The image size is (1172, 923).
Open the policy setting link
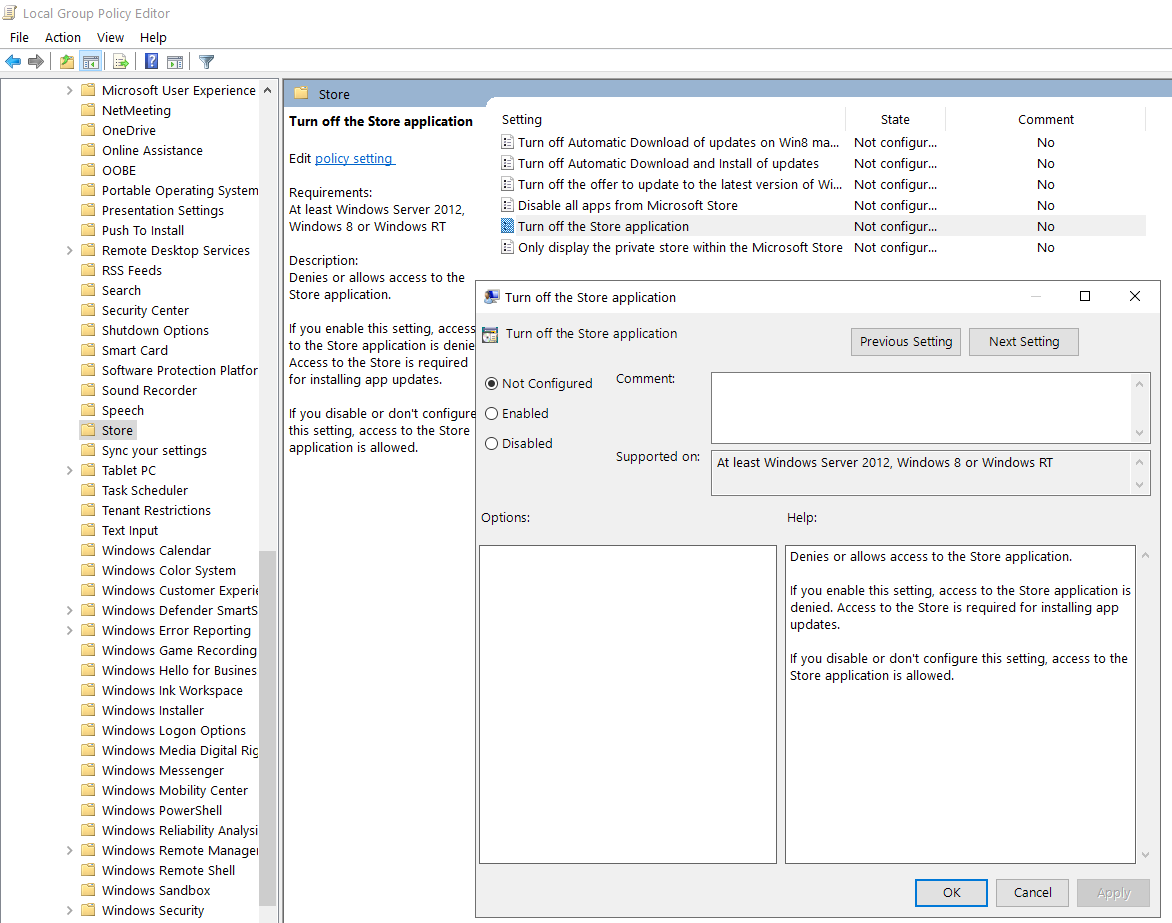354,158
